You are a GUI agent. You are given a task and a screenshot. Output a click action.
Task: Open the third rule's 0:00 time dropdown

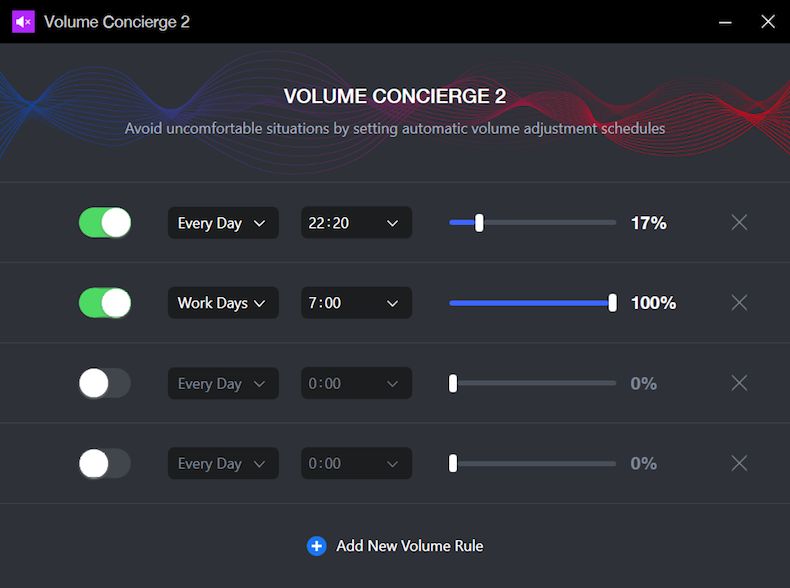357,383
